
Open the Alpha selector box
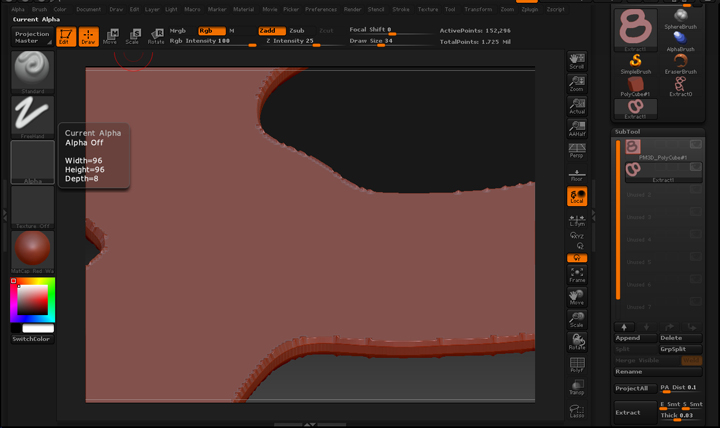pos(32,162)
